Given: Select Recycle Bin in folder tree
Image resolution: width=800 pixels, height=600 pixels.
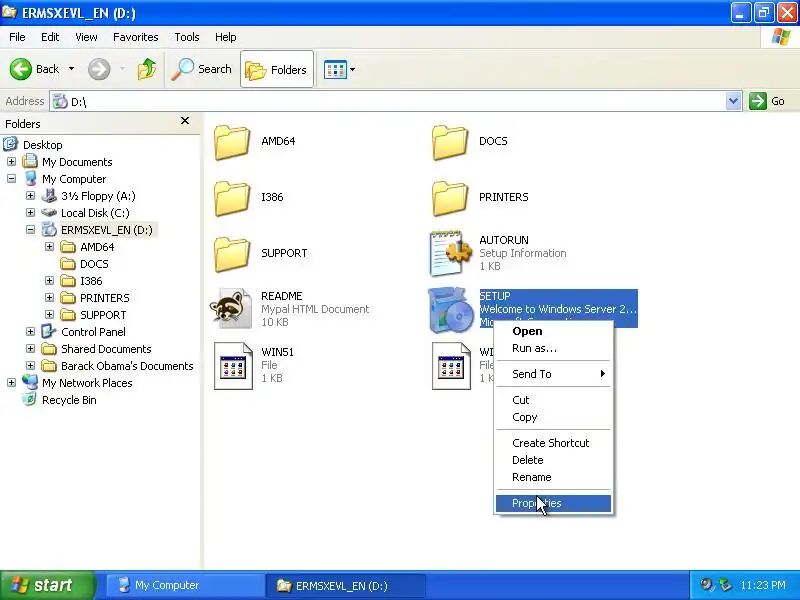Looking at the screenshot, I should pos(69,400).
